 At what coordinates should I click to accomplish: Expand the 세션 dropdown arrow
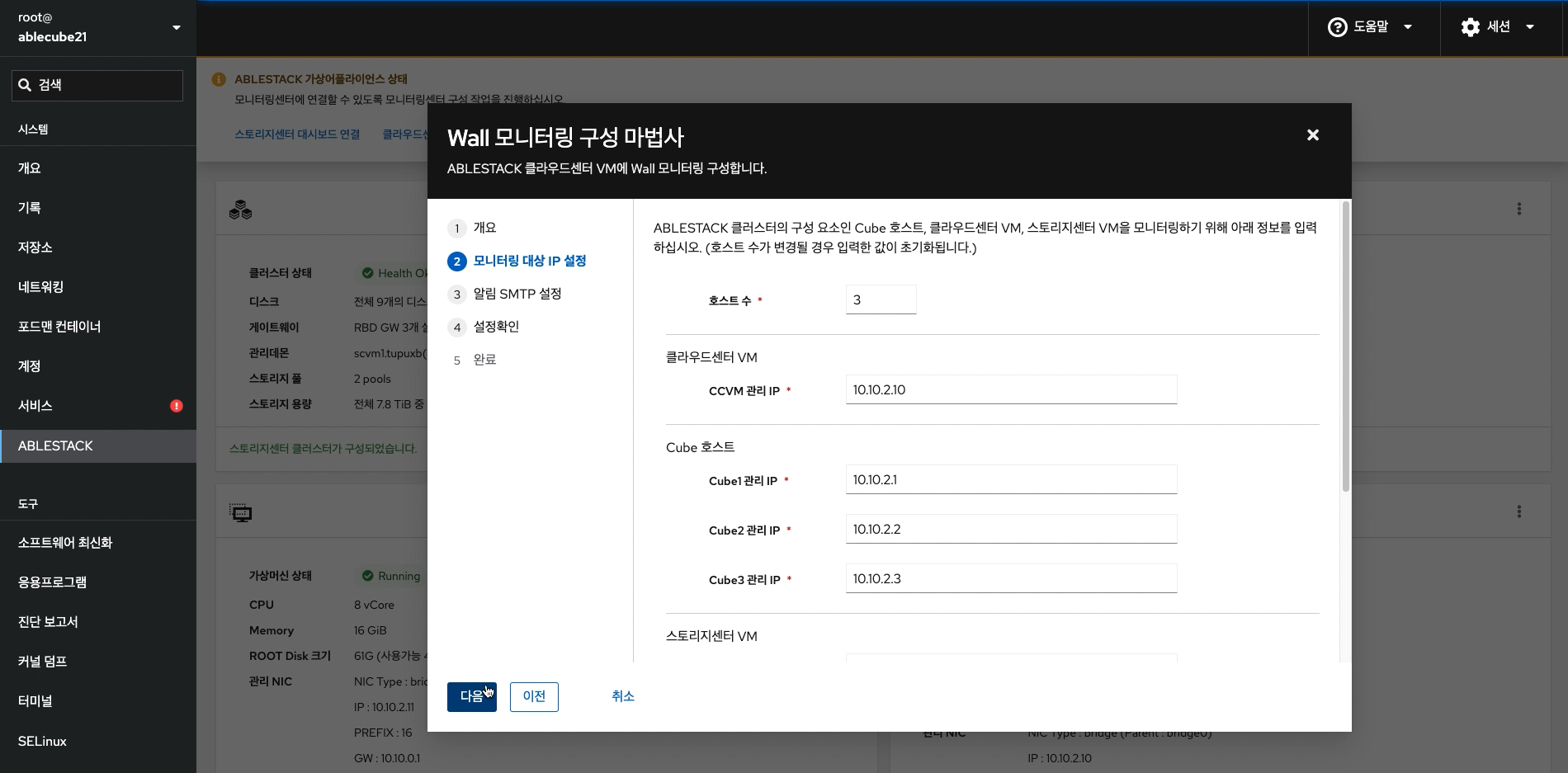1530,27
